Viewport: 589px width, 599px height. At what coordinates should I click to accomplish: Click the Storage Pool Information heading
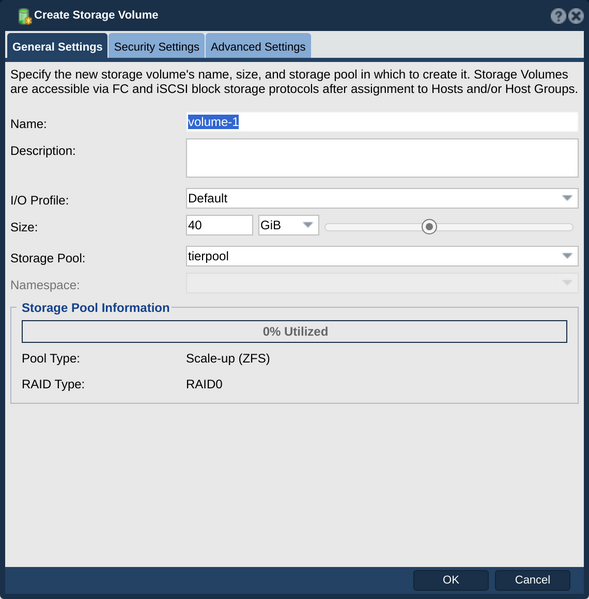95,308
